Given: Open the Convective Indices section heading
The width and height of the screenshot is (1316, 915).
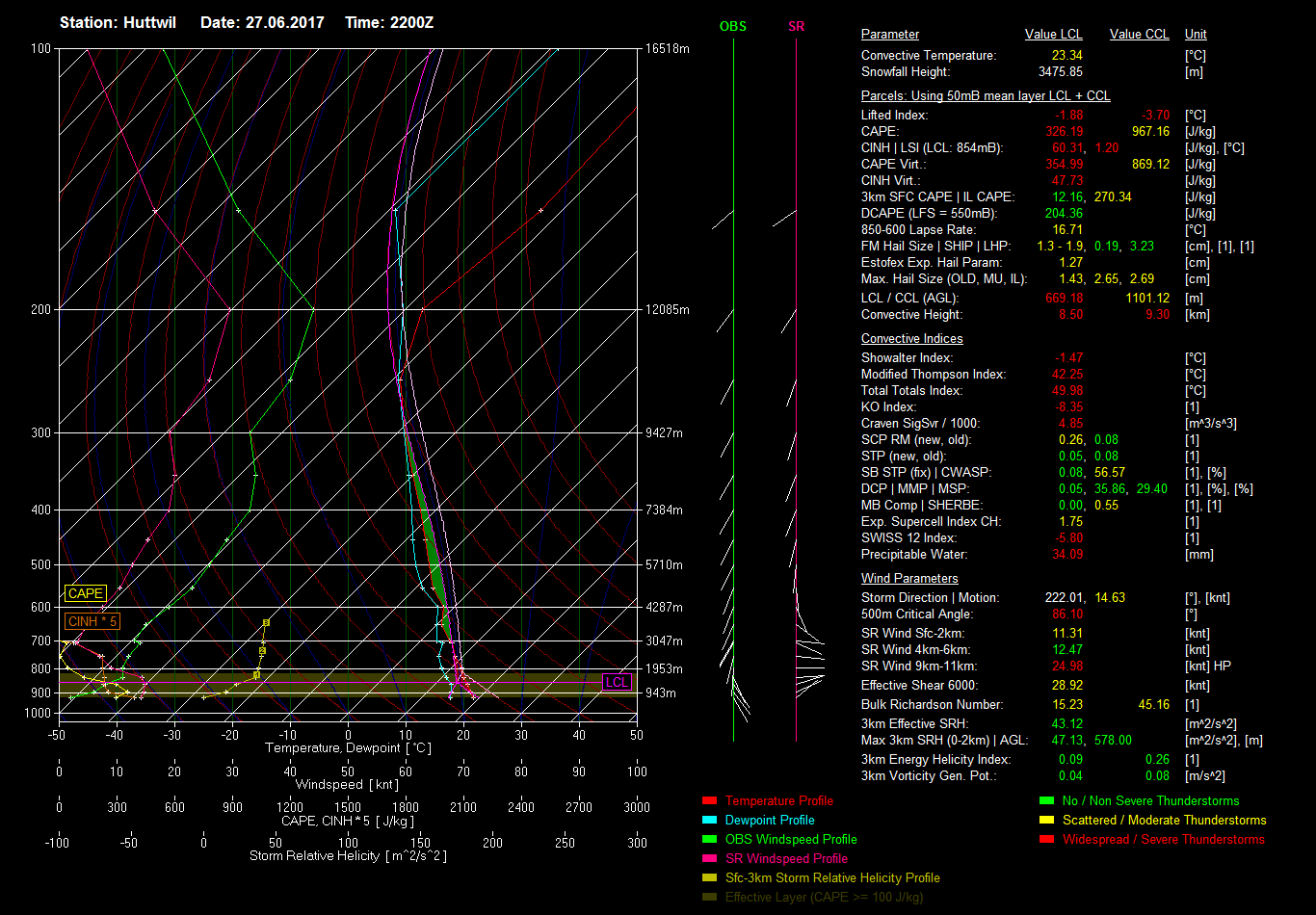Looking at the screenshot, I should tap(911, 339).
